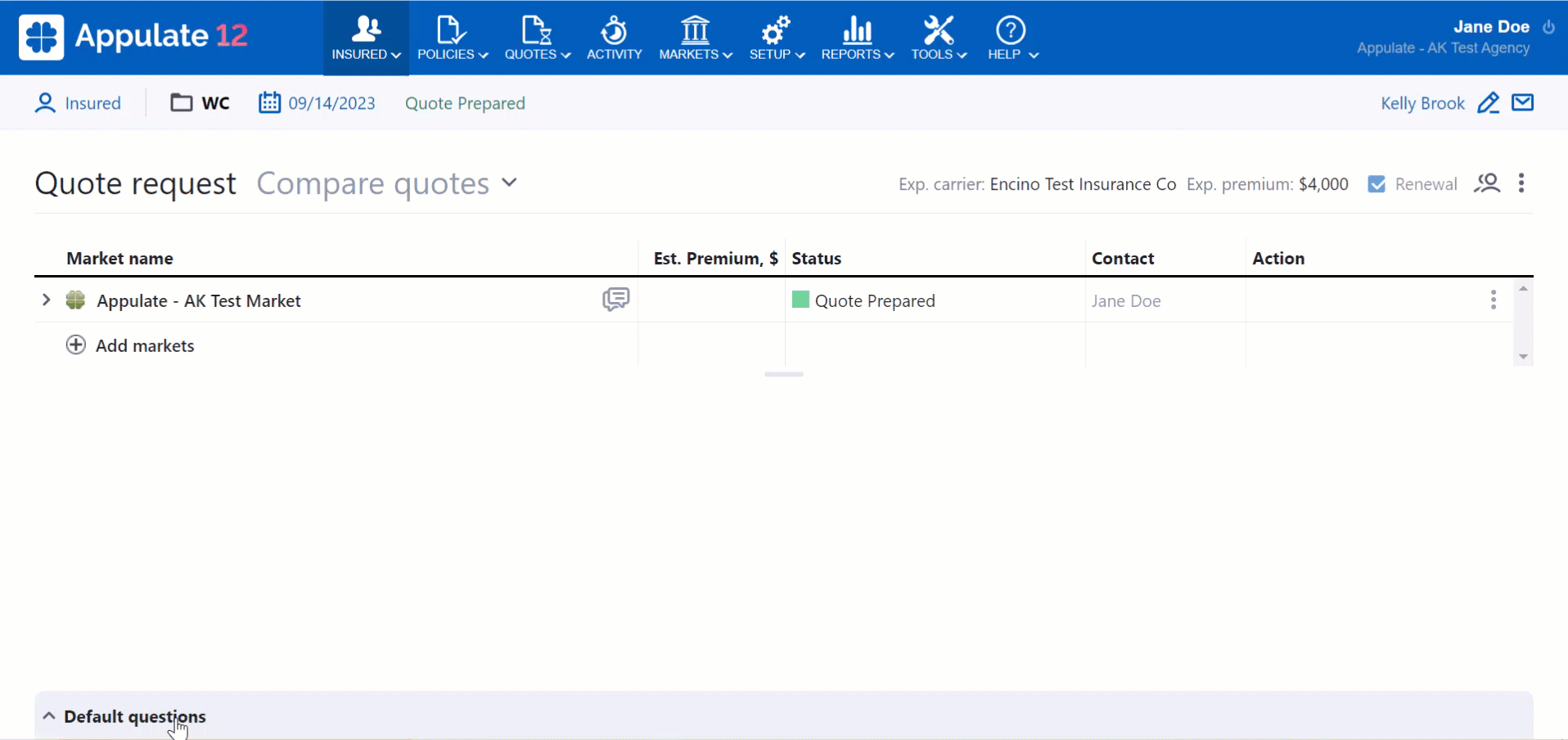Open Appulate - AK Test Market name
1568x740 pixels.
[x=199, y=300]
